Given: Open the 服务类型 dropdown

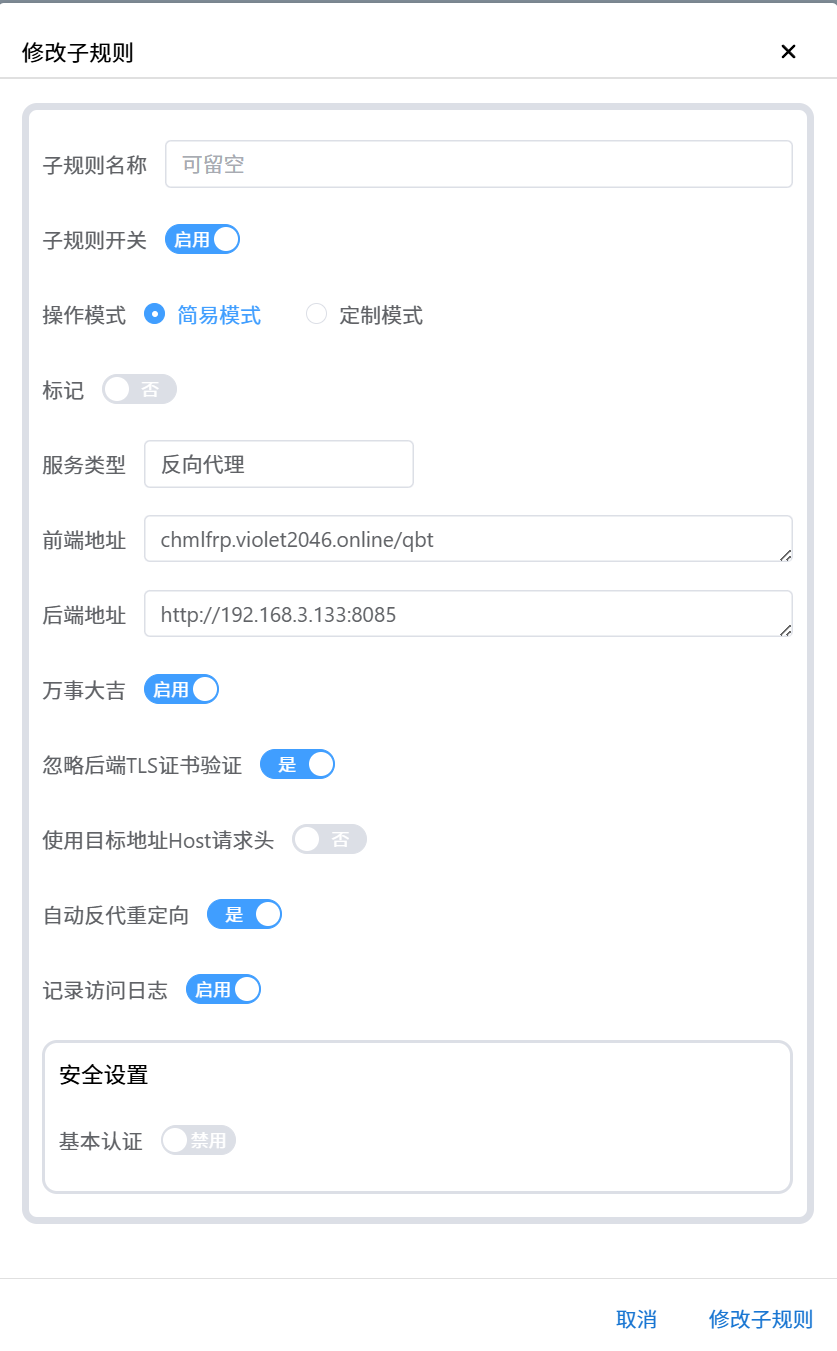Looking at the screenshot, I should click(278, 465).
